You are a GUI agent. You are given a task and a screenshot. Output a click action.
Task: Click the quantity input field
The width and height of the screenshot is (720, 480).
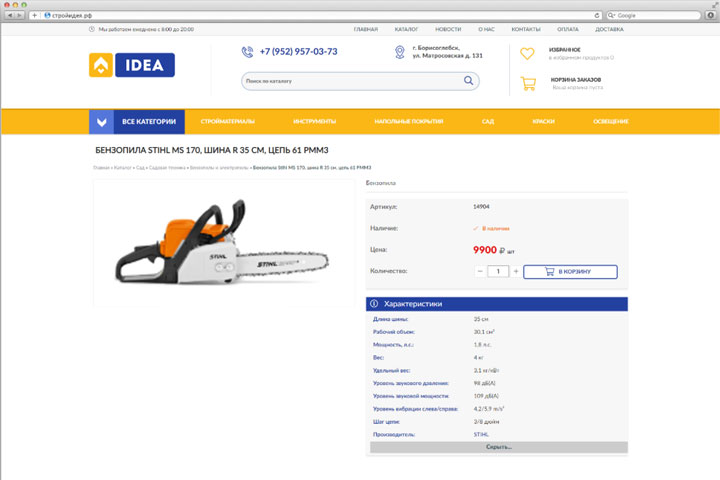[x=498, y=271]
